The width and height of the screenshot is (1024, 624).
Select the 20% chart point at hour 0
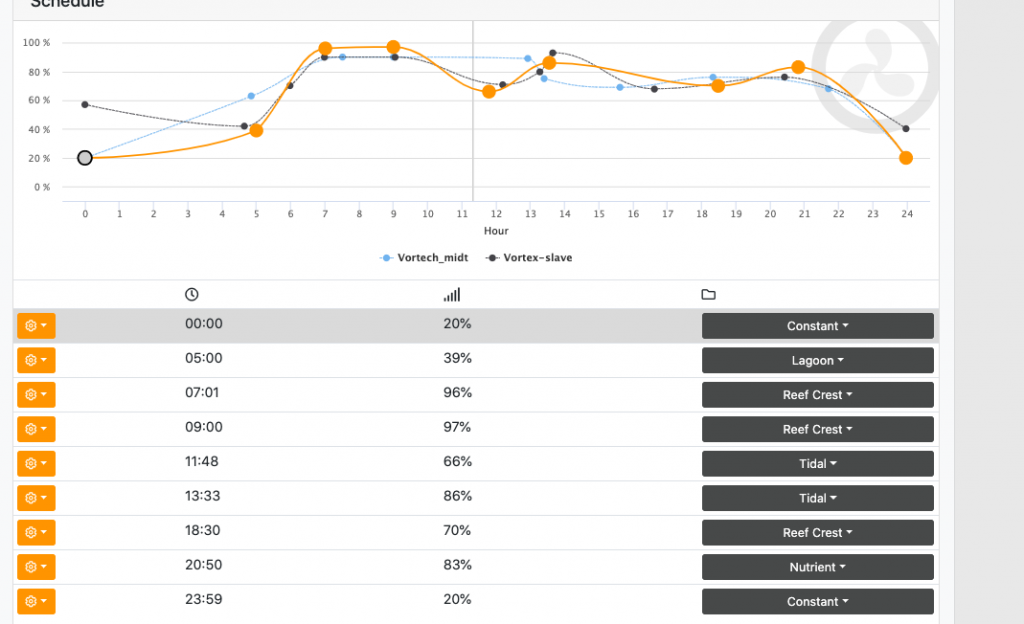[x=85, y=158]
